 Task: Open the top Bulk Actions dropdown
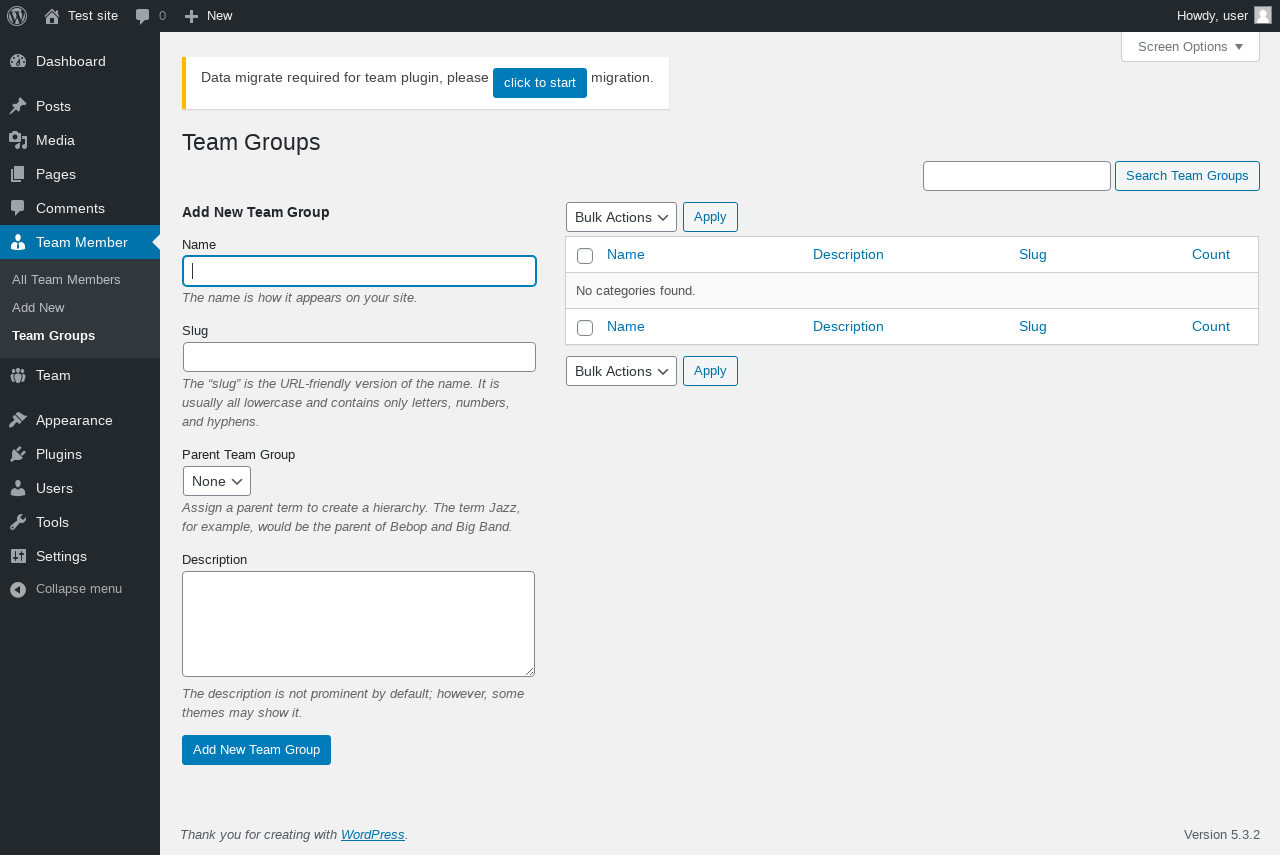[621, 217]
